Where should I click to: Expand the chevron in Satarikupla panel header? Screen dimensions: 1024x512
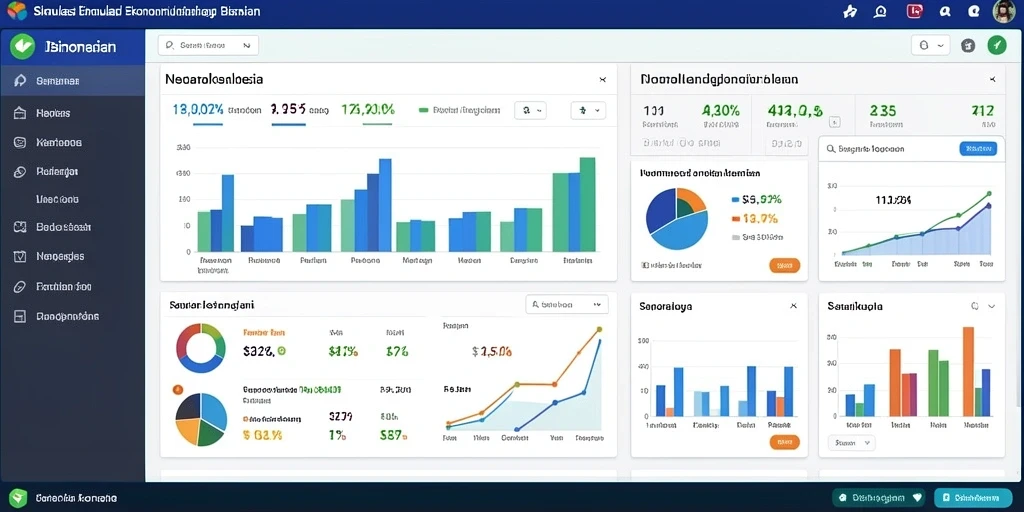point(991,306)
